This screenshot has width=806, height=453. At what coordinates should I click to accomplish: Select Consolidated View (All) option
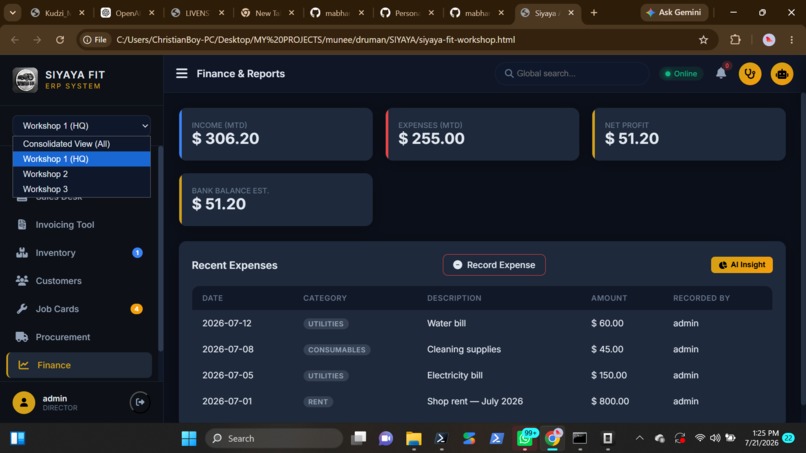[x=82, y=144]
